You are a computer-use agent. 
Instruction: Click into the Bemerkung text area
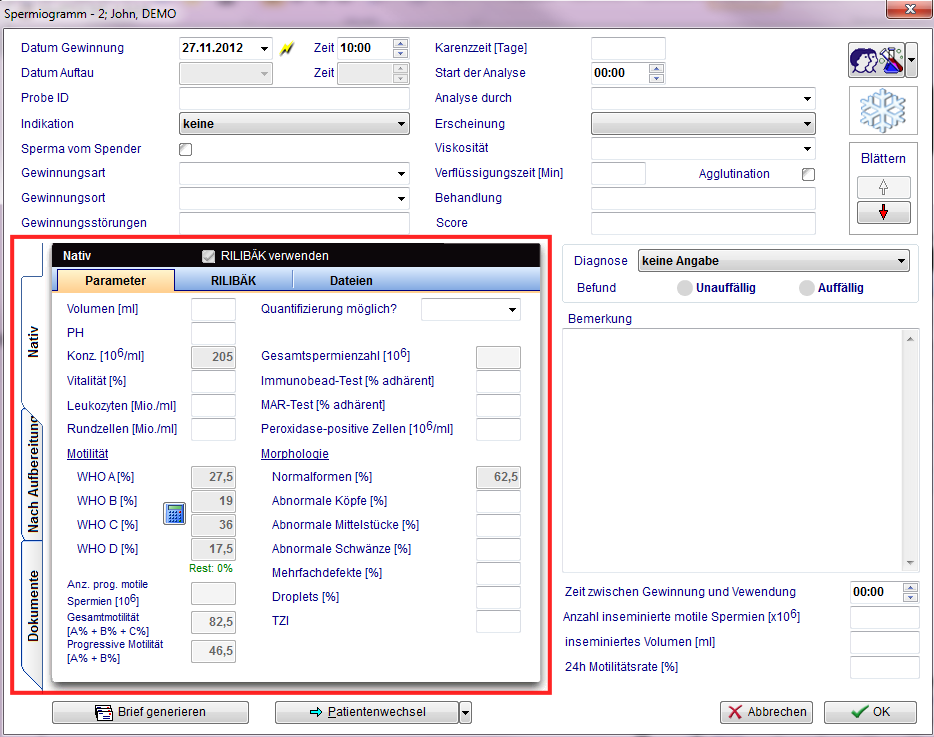[733, 450]
